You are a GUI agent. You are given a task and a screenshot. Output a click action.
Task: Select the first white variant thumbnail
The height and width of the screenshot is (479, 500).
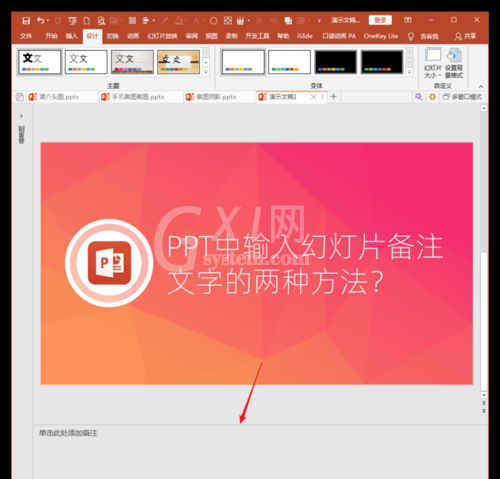(x=243, y=62)
